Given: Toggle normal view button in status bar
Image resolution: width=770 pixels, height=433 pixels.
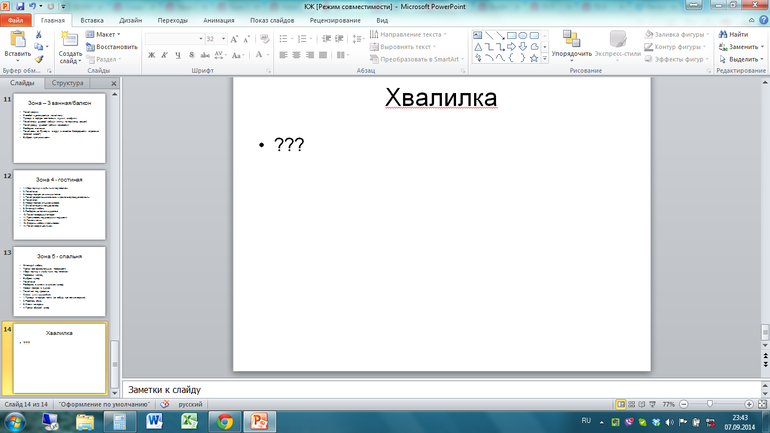Looking at the screenshot, I should click(622, 404).
